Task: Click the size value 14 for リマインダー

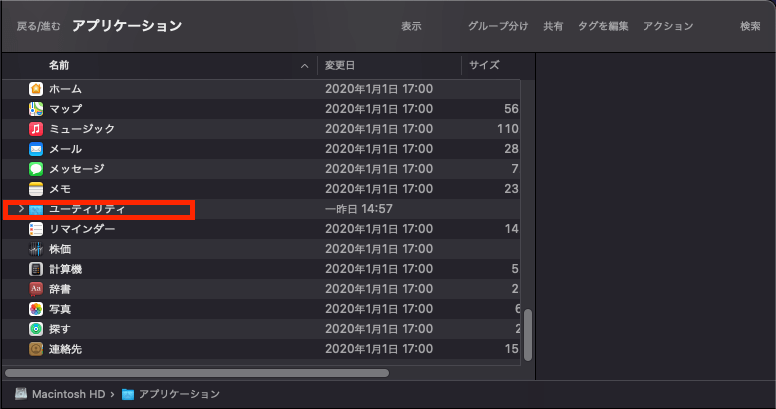Action: [x=511, y=229]
